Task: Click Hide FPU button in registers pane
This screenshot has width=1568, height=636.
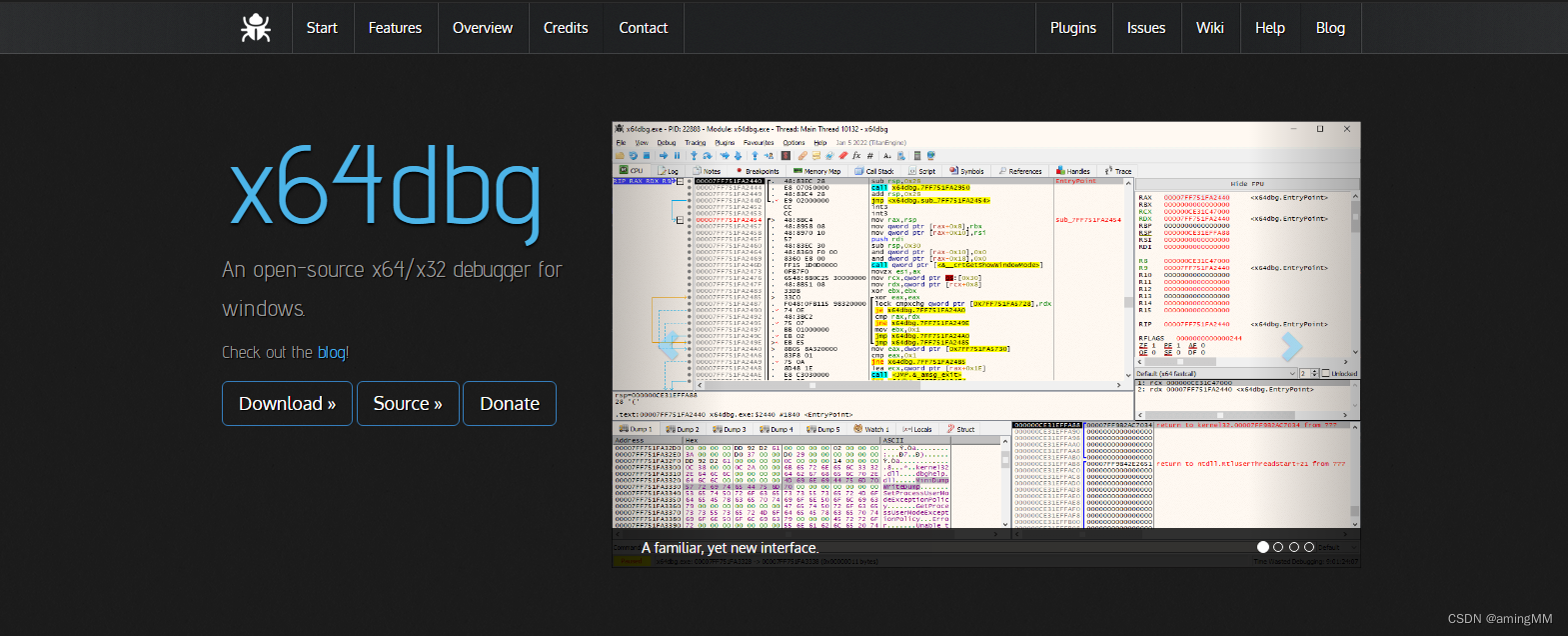Action: [1247, 184]
